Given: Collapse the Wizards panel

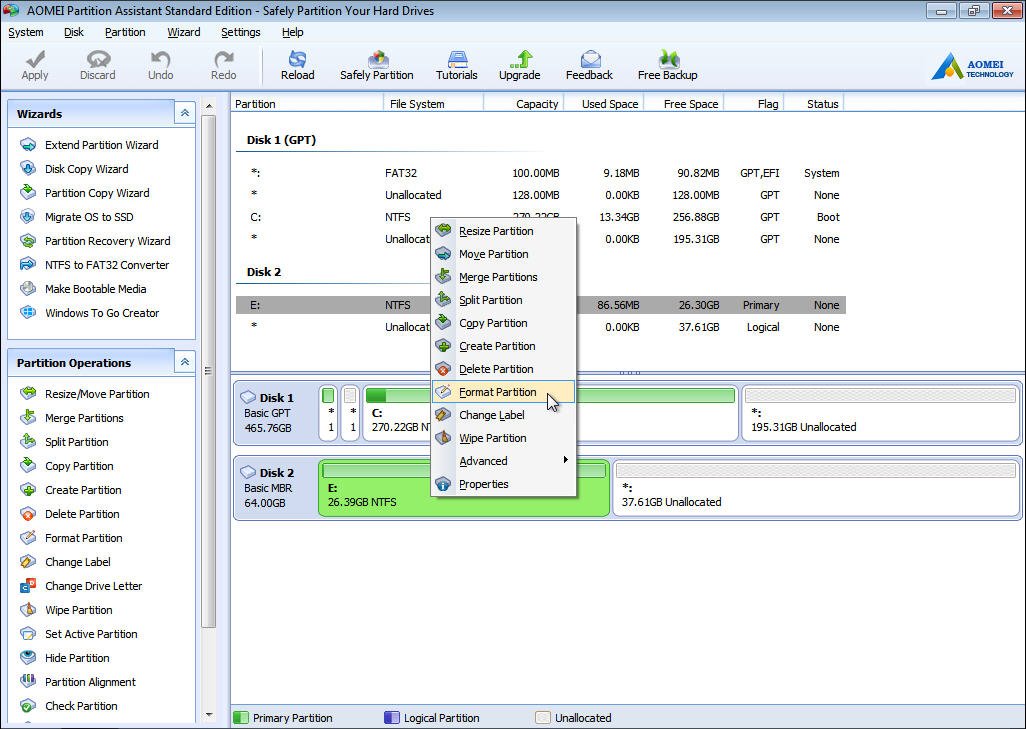Looking at the screenshot, I should tap(184, 114).
